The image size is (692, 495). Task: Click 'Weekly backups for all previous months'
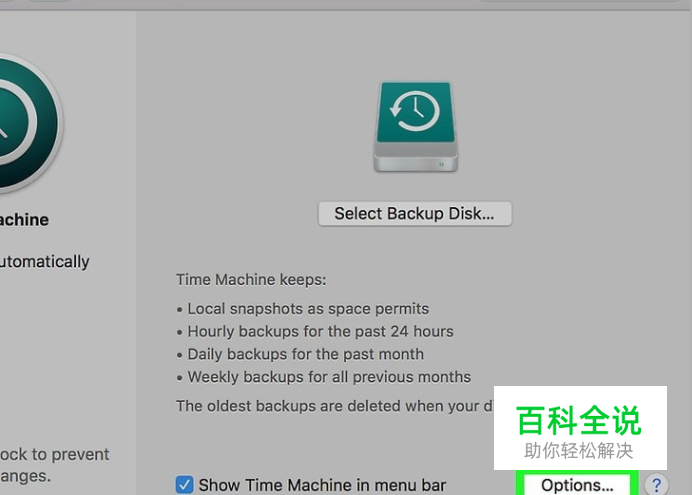click(x=329, y=377)
